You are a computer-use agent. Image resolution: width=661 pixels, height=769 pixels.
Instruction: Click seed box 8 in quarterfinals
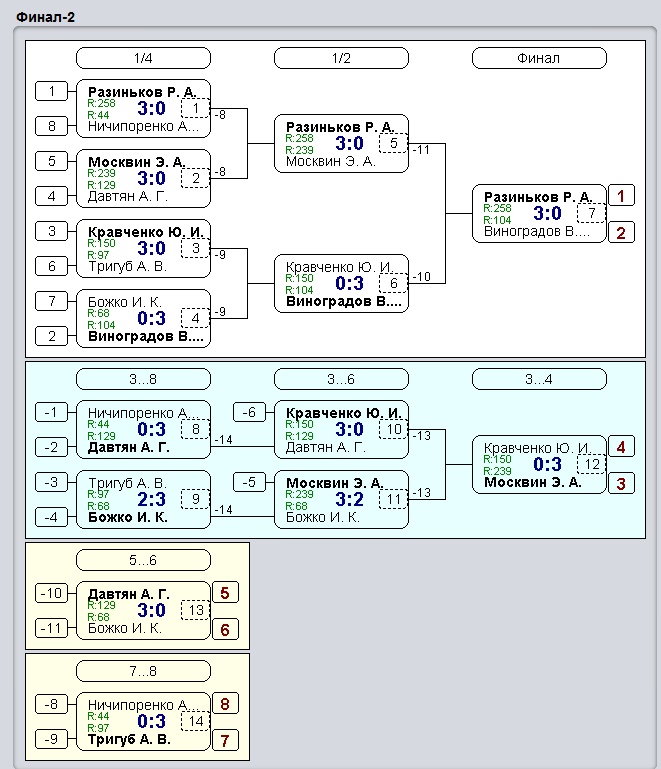click(51, 126)
